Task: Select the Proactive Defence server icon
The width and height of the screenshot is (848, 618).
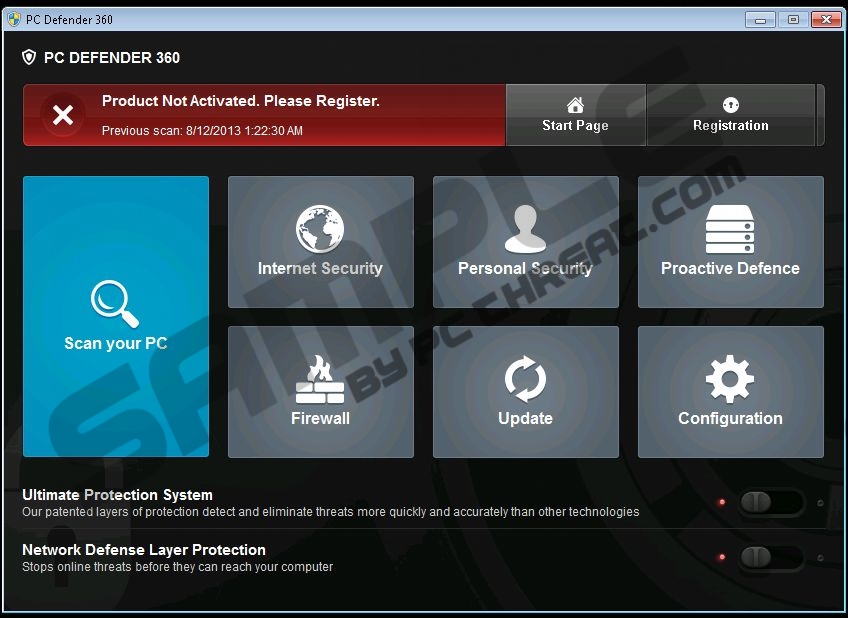Action: 730,229
